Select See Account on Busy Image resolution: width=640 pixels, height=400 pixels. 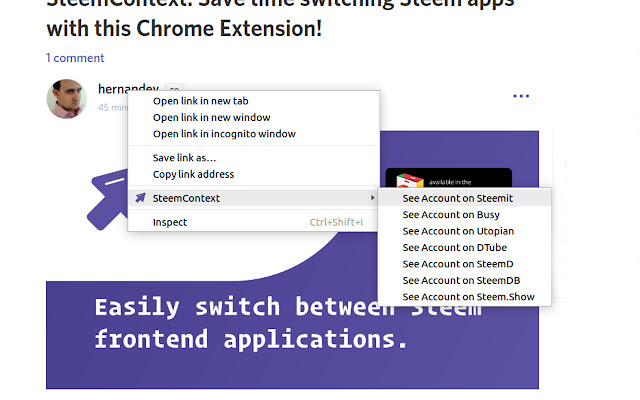coord(464,215)
